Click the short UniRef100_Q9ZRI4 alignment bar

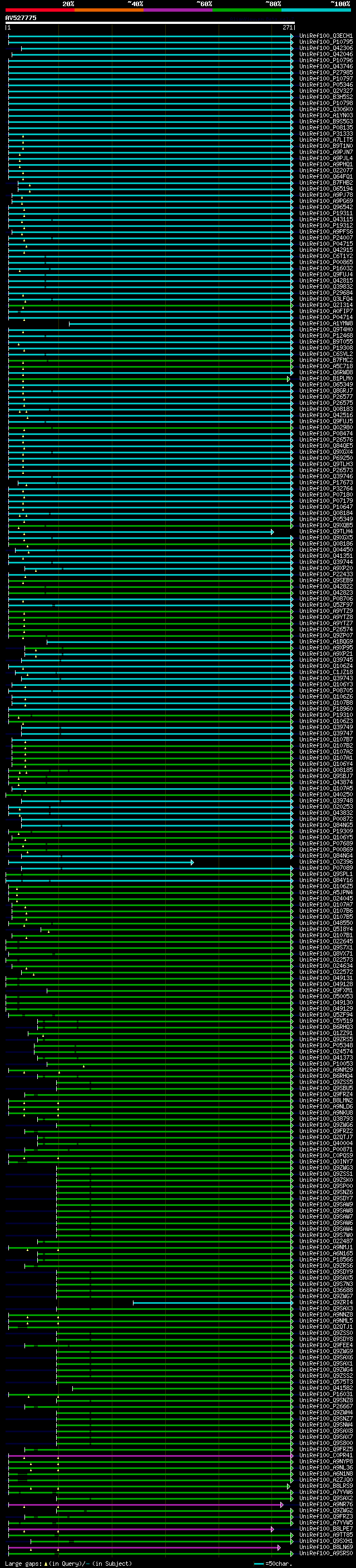[x=212, y=1303]
